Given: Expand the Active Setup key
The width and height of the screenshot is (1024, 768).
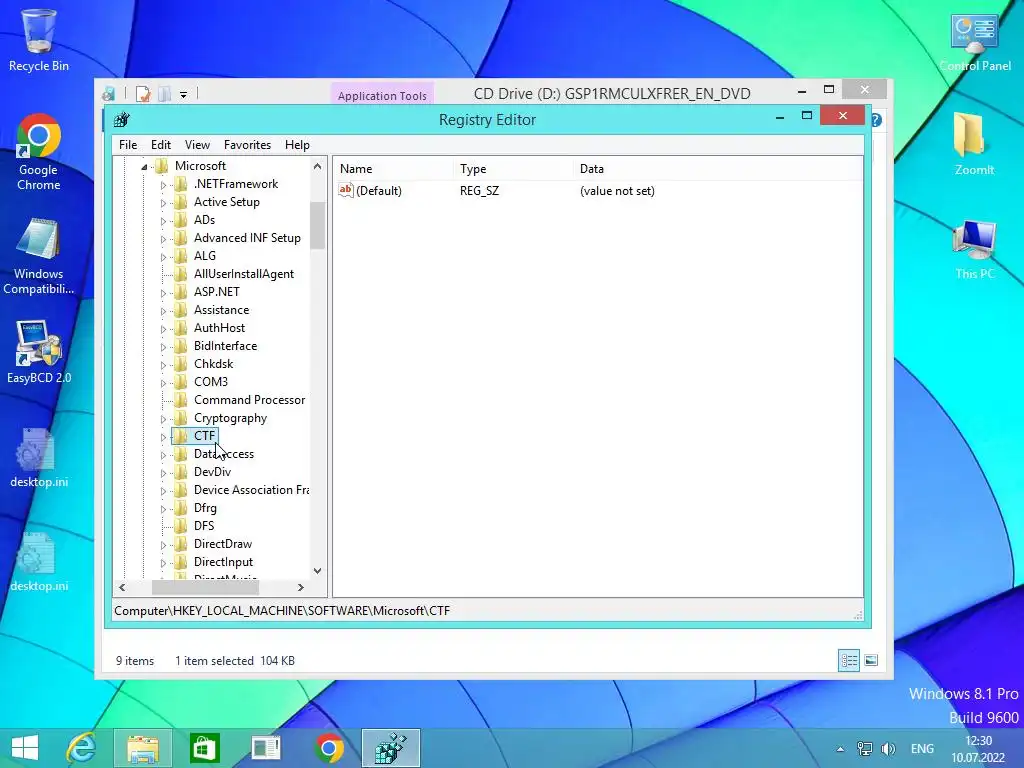Looking at the screenshot, I should [163, 203].
